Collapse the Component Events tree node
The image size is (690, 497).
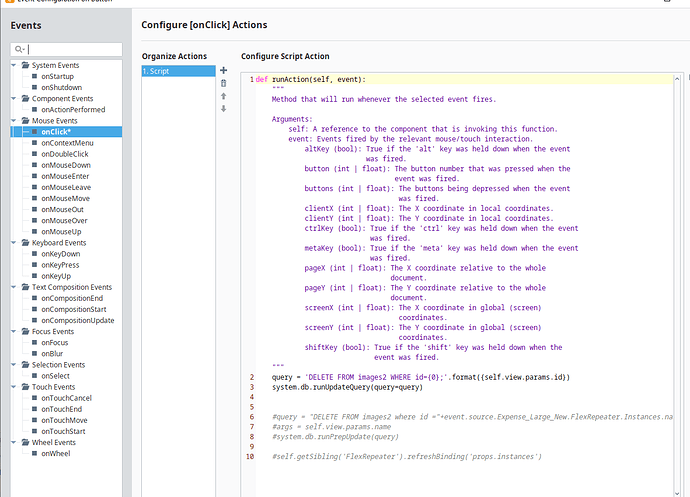tap(14, 99)
